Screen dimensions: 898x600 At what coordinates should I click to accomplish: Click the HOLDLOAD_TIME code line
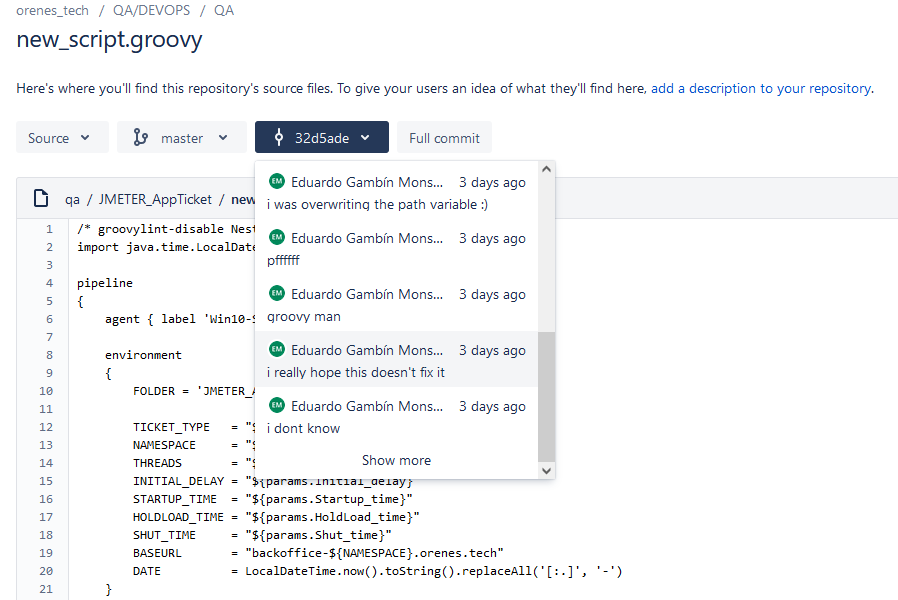[x=276, y=517]
